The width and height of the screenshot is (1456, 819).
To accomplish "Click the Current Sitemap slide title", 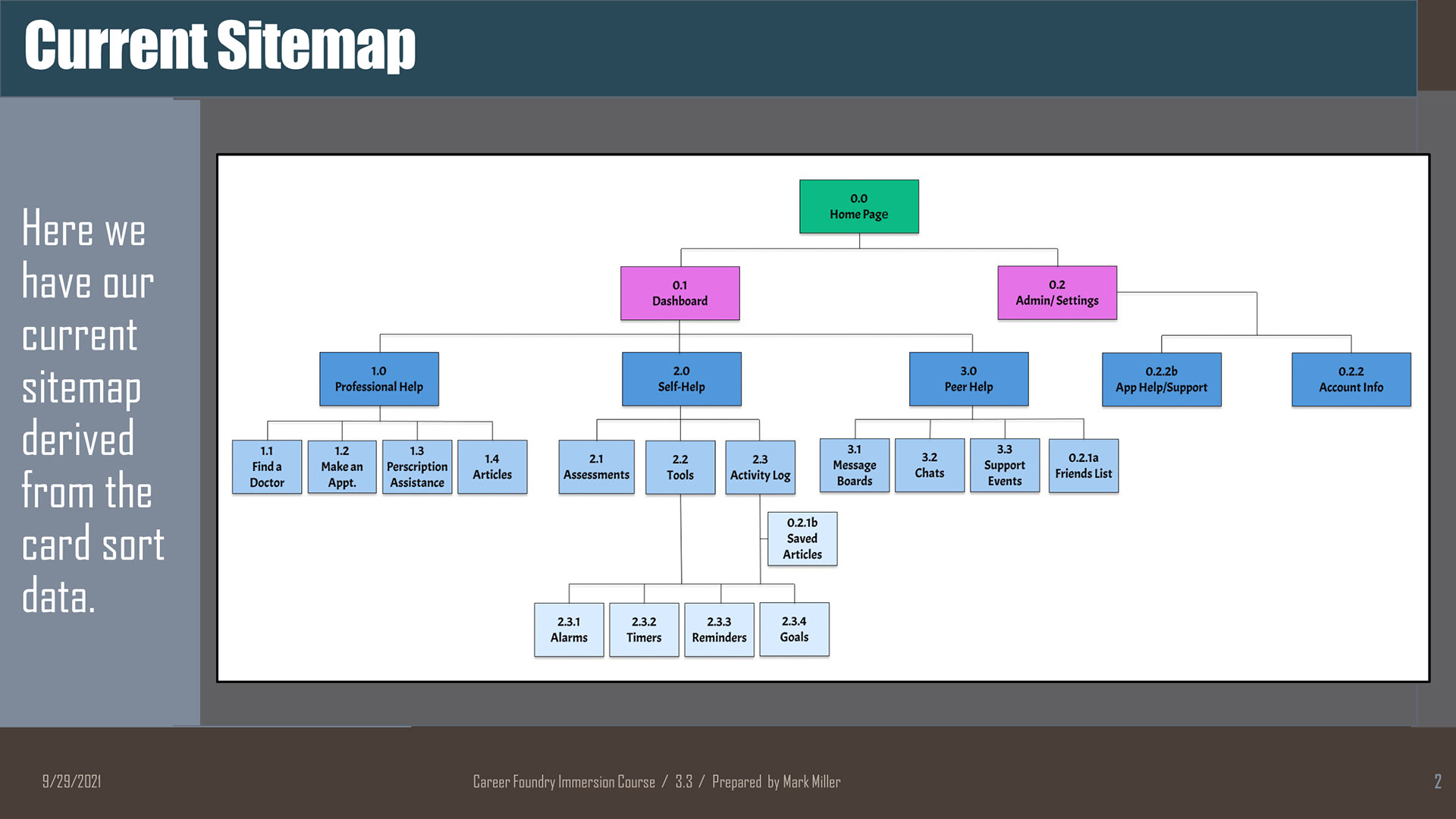I will click(x=220, y=45).
